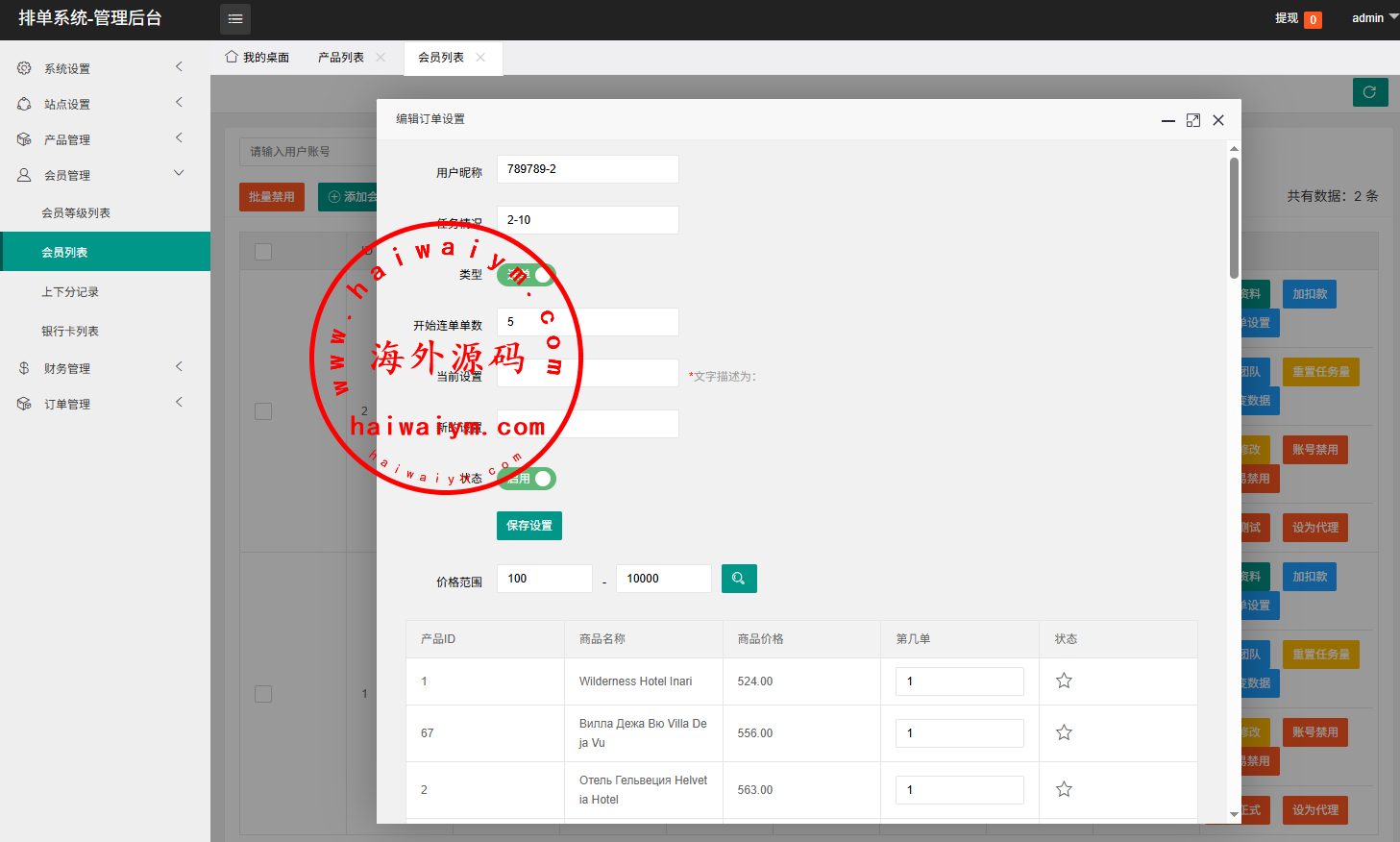Click the green refresh icon button
This screenshot has height=842, width=1400.
point(1370,92)
